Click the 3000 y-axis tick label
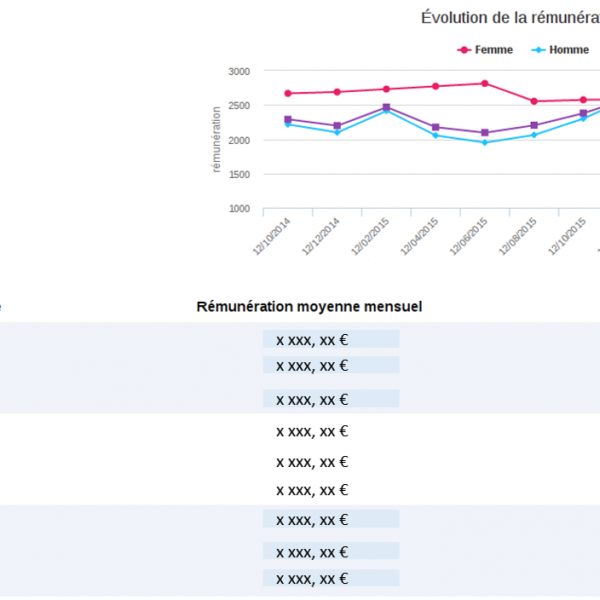The height and width of the screenshot is (600, 600). [x=238, y=71]
